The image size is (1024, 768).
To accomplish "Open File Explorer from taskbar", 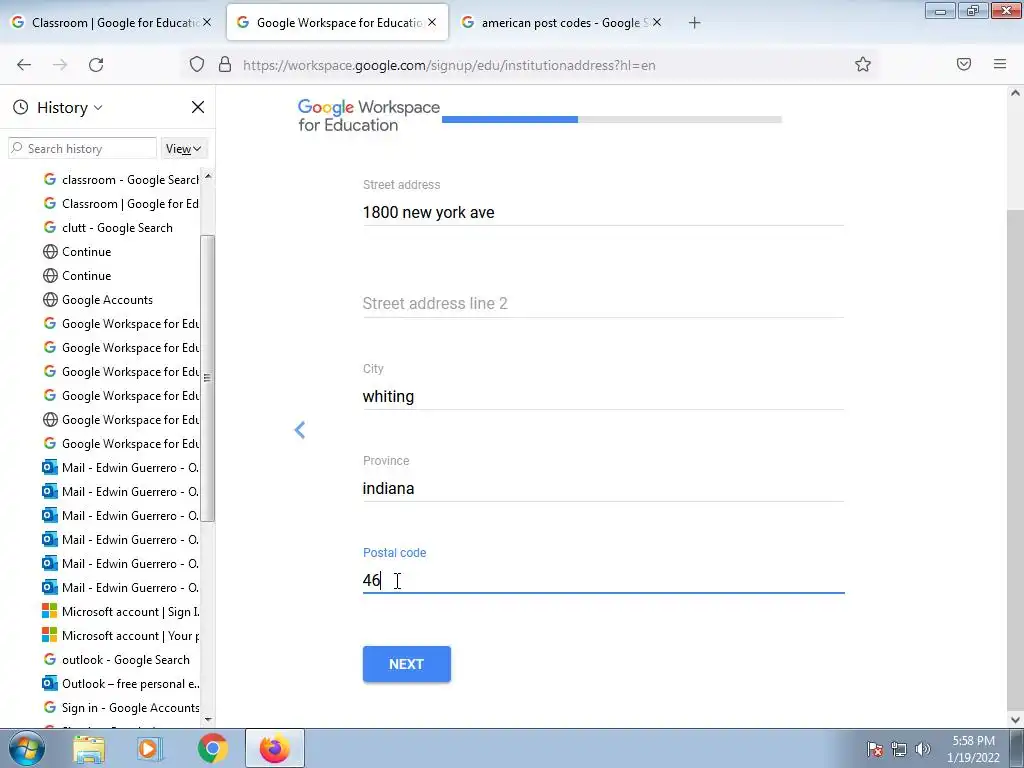I will click(89, 749).
